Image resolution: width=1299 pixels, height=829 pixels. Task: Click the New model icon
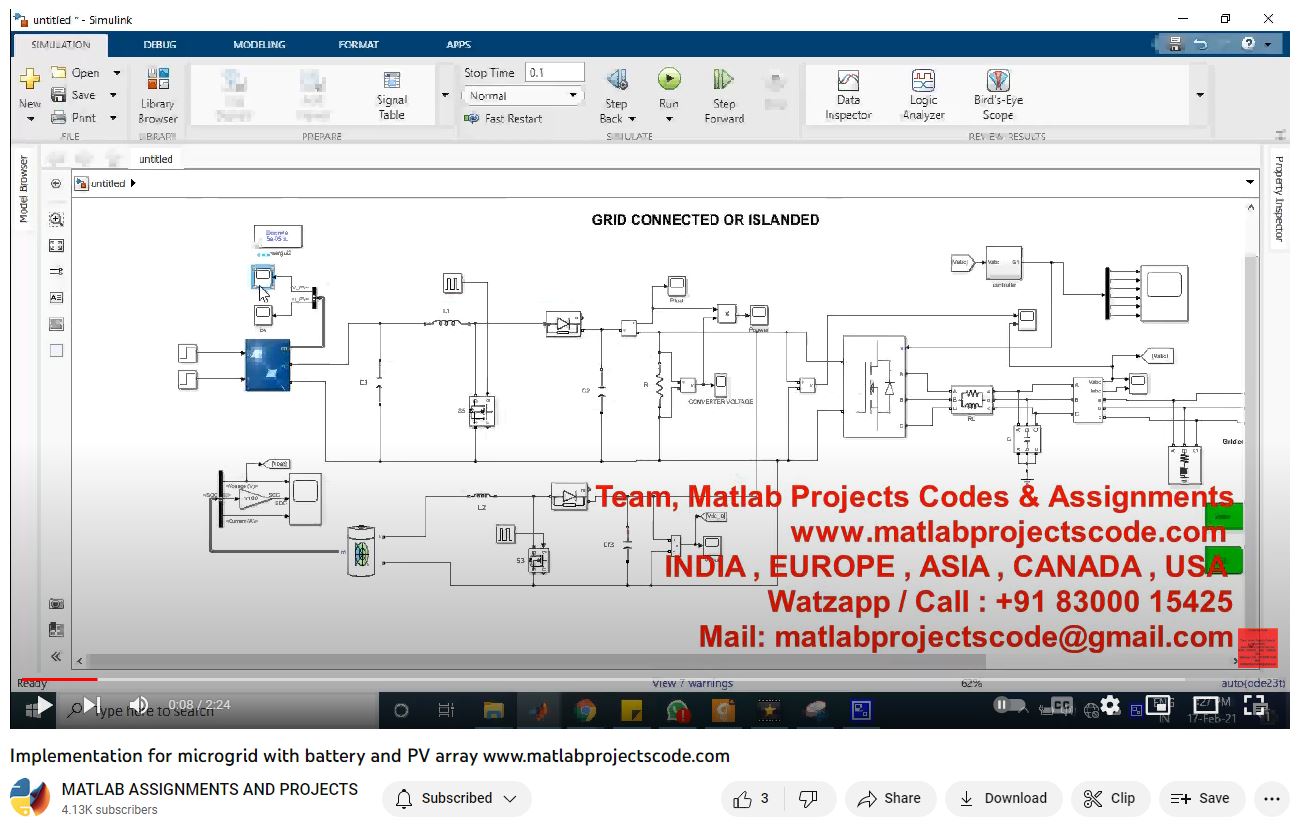(x=30, y=78)
